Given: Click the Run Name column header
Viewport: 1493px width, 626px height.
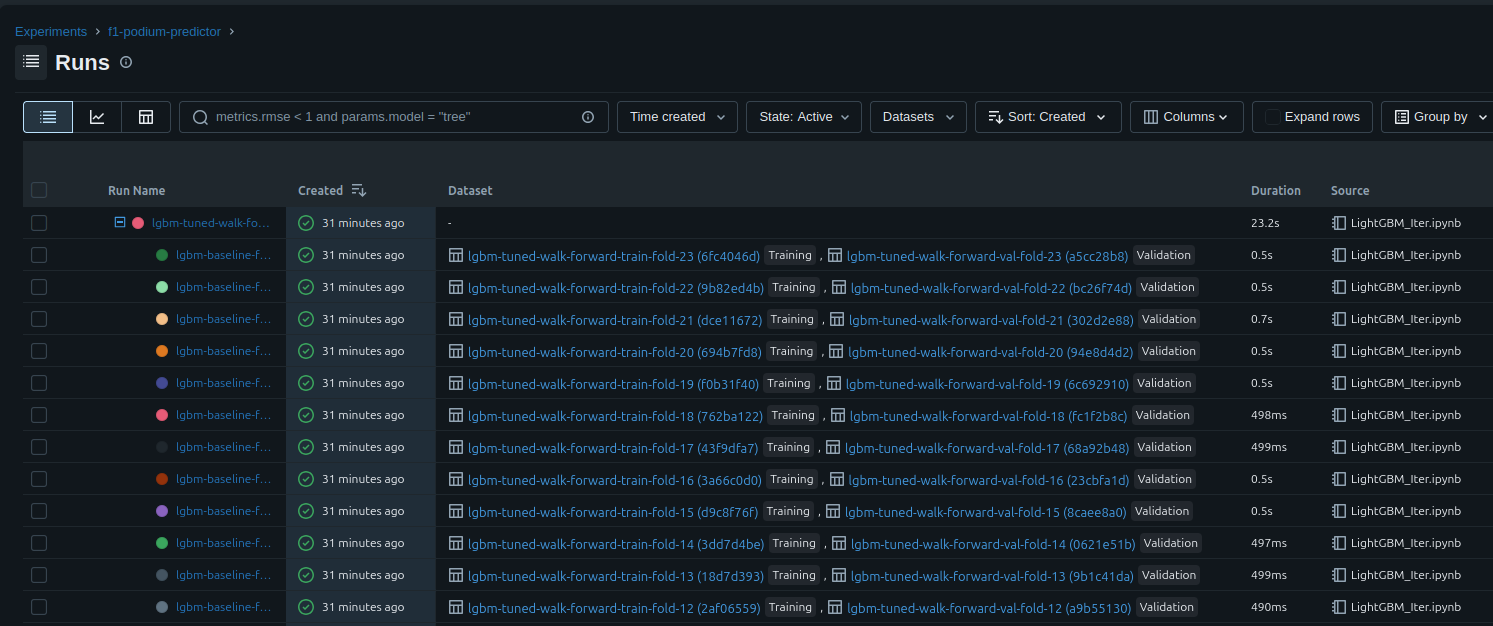Looking at the screenshot, I should pyautogui.click(x=137, y=190).
